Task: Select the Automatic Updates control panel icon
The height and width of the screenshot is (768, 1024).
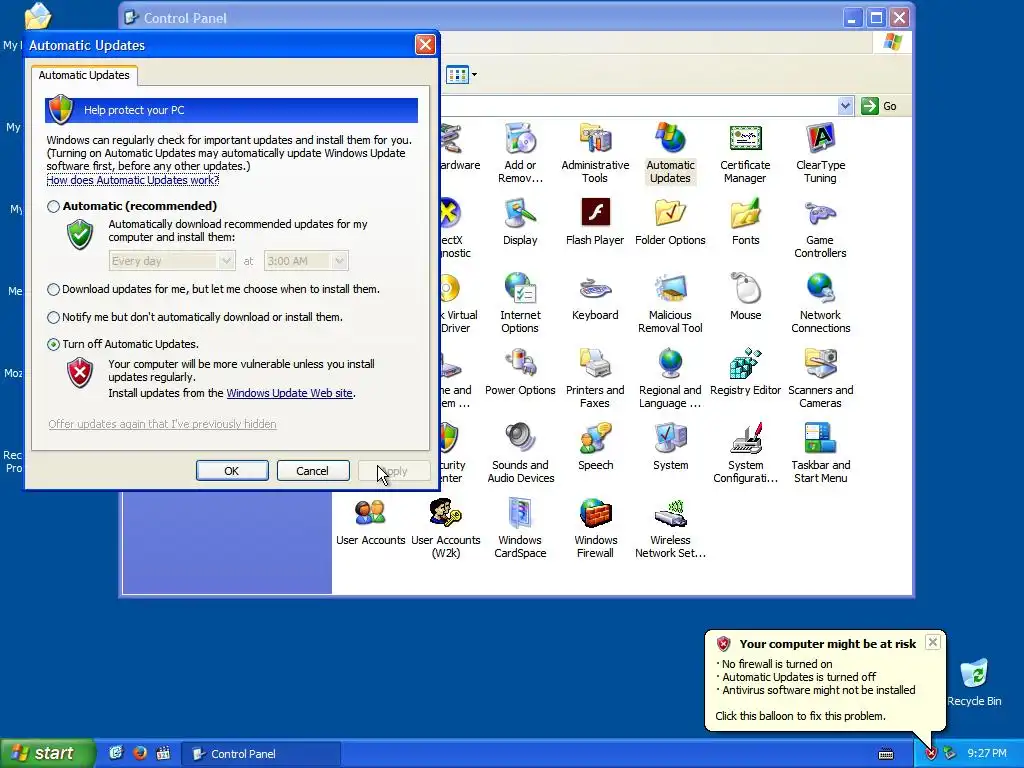Action: tap(670, 153)
